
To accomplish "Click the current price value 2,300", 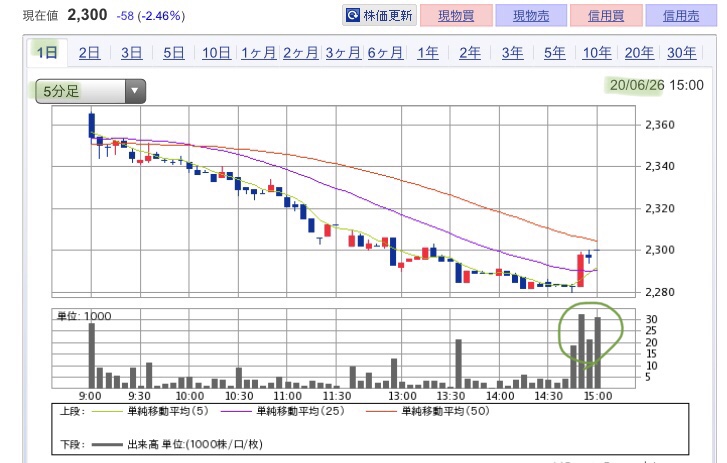I will point(87,15).
